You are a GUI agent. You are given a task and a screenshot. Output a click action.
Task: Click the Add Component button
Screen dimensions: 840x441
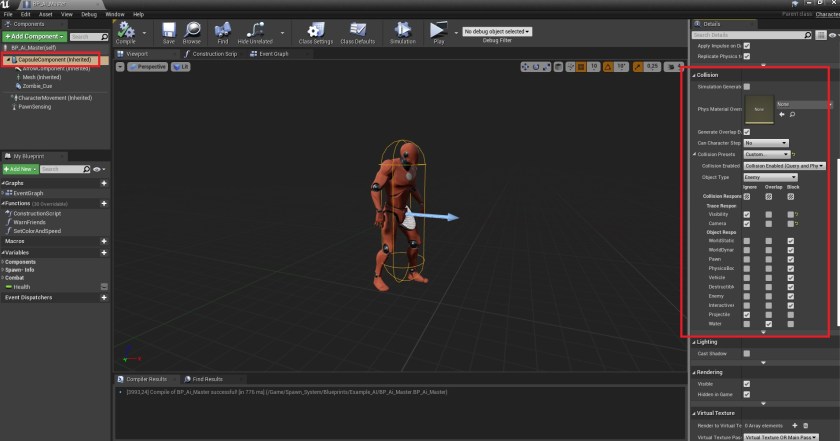click(x=34, y=36)
